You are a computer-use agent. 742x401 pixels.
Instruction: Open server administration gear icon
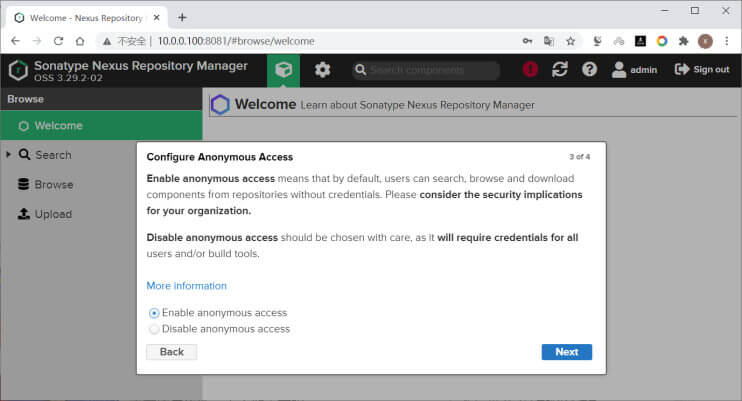(322, 70)
